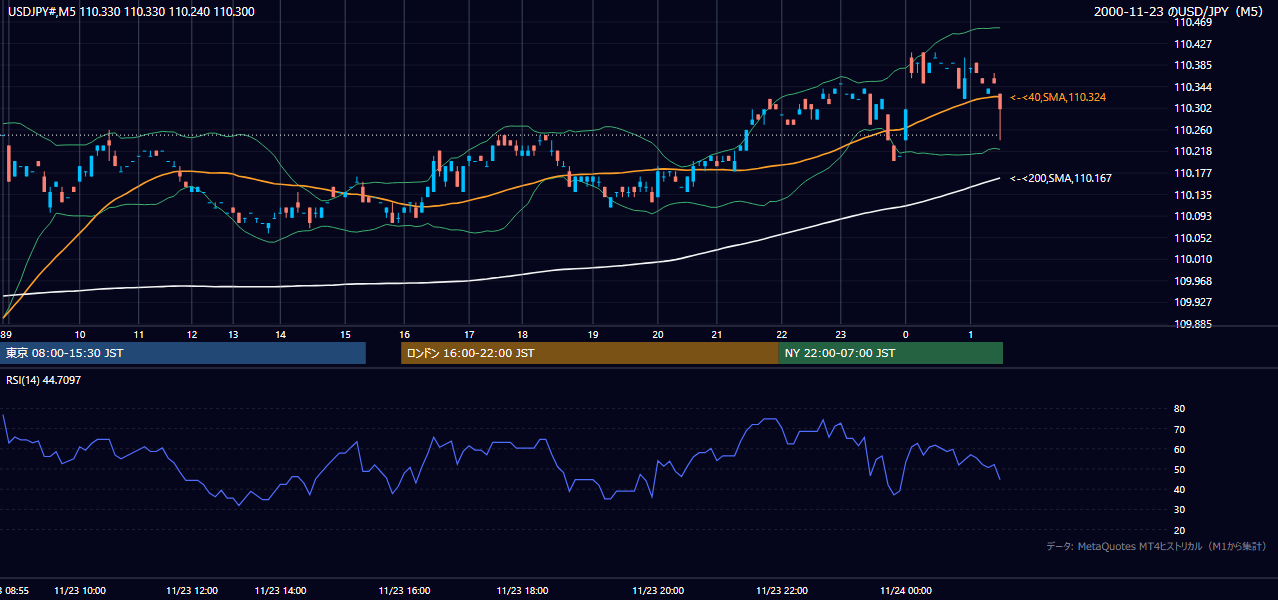Viewport: 1278px width, 600px height.
Task: Click the MetaQuotes MT4 data source note
Action: (x=1156, y=546)
